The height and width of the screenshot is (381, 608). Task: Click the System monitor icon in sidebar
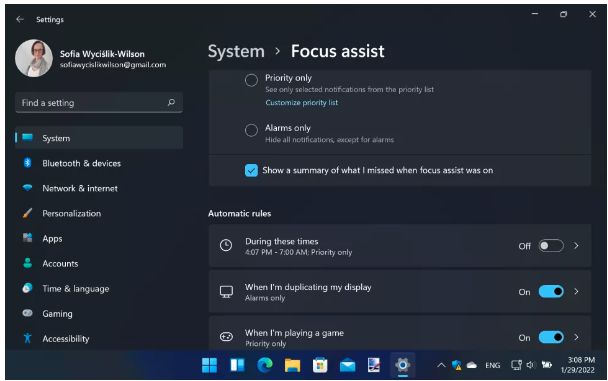point(28,137)
